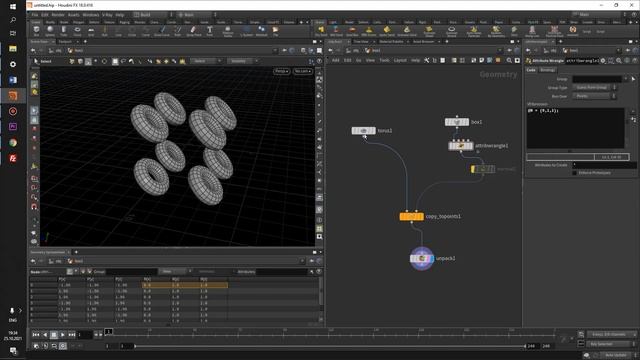This screenshot has width=640, height=360.
Task: Switch to the Bindings tab
Action: coord(547,70)
